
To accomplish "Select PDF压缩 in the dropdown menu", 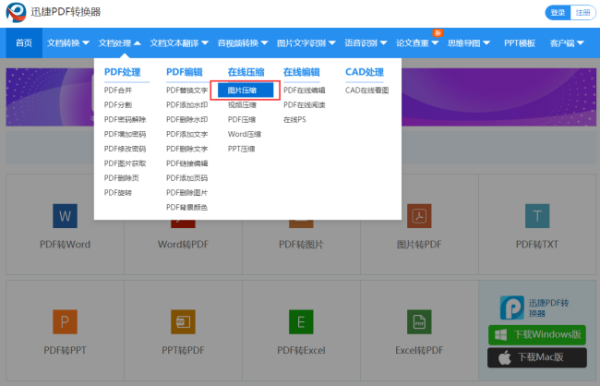I will (241, 119).
